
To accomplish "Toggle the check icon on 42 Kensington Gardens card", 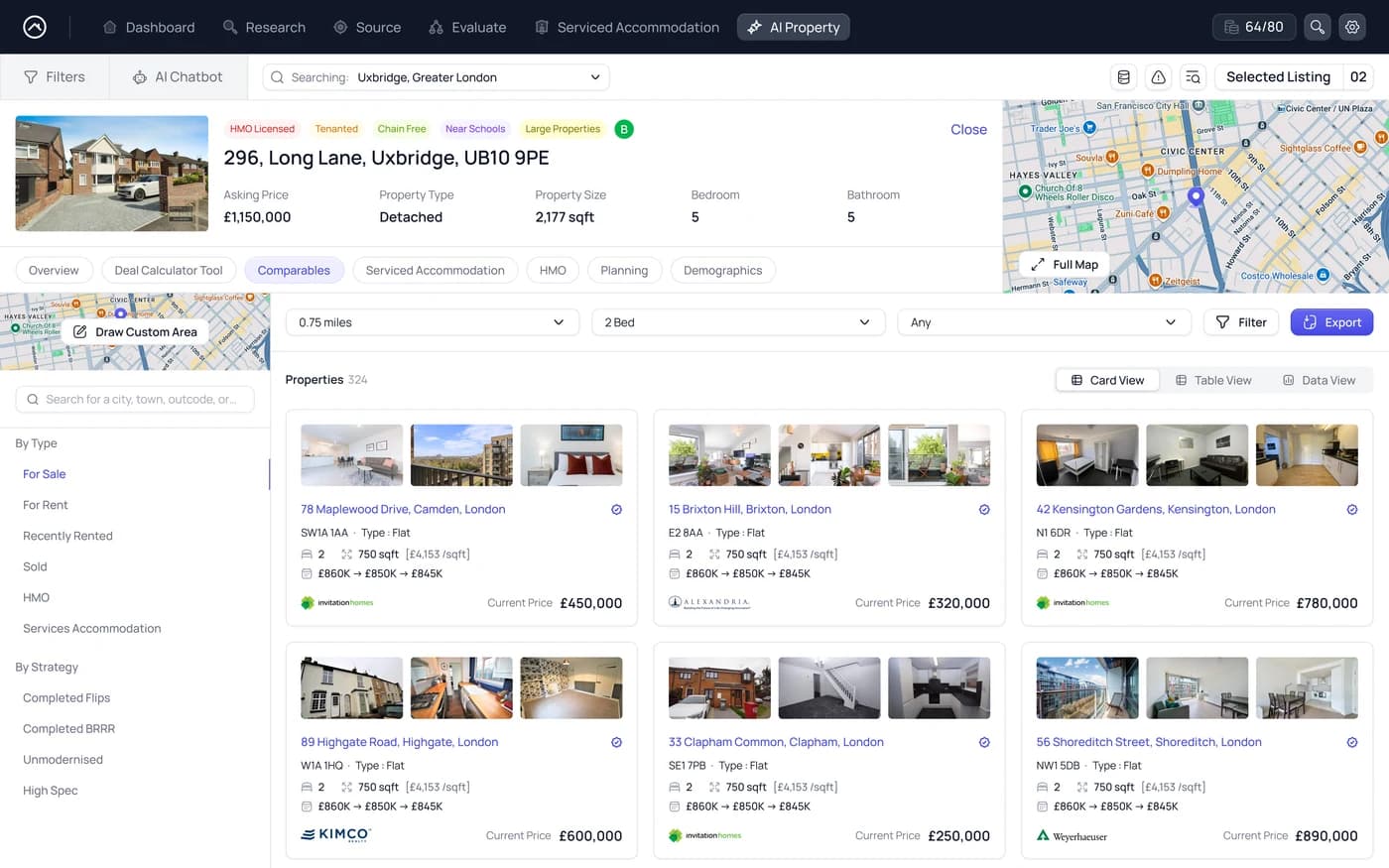I will point(1351,509).
